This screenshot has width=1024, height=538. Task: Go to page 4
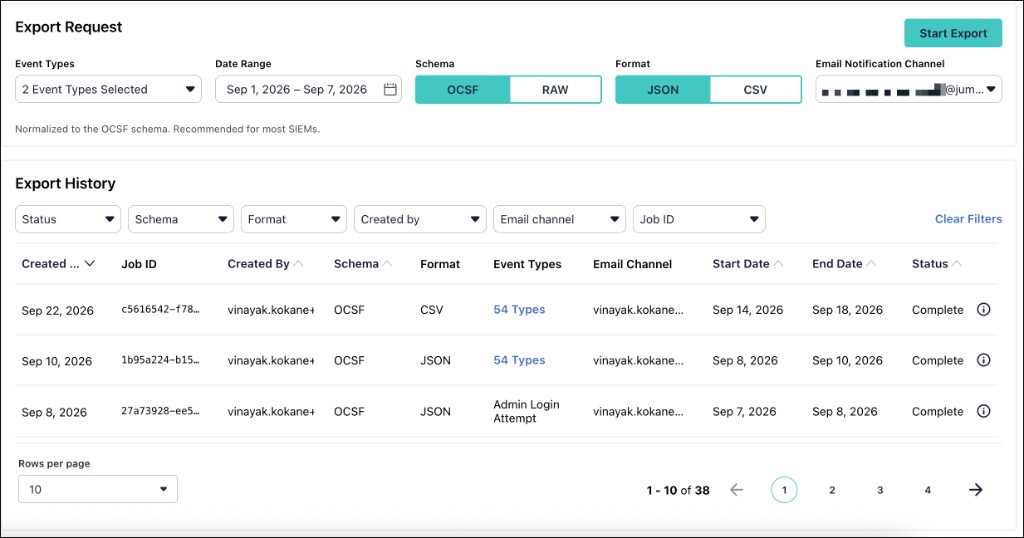[x=927, y=490]
